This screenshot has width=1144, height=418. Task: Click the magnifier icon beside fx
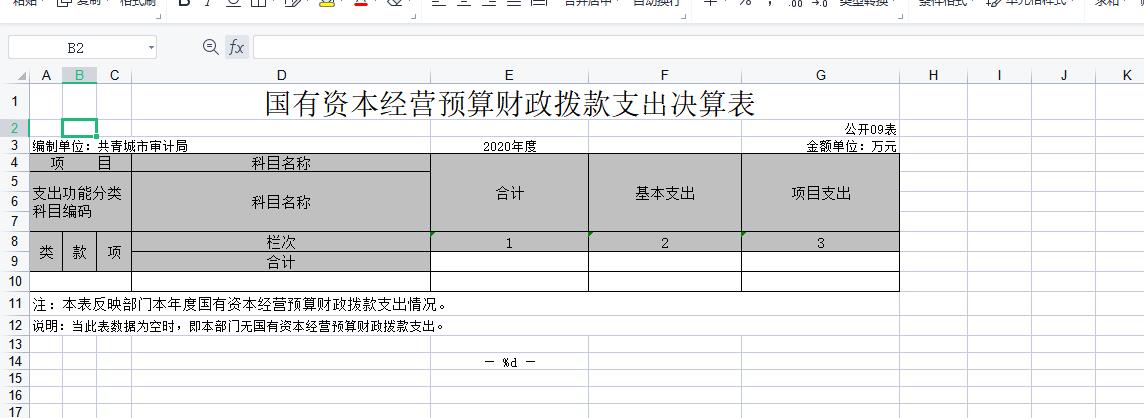[x=210, y=47]
